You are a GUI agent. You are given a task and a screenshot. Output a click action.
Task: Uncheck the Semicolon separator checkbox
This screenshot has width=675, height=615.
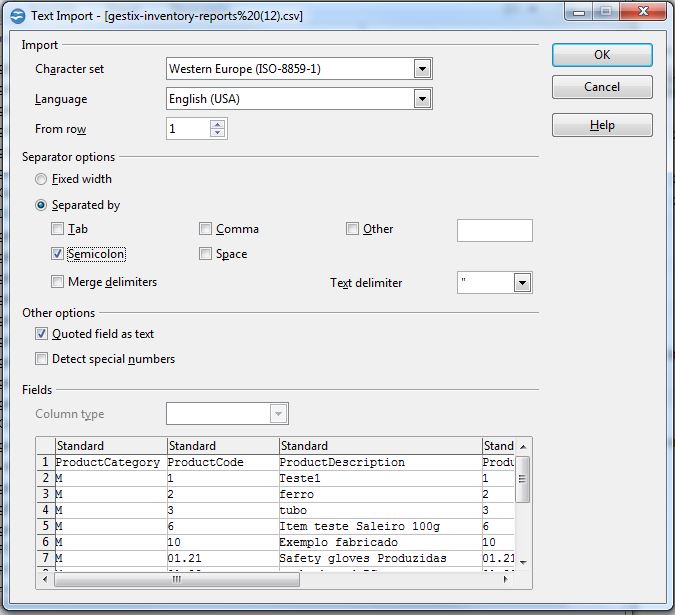coord(57,254)
